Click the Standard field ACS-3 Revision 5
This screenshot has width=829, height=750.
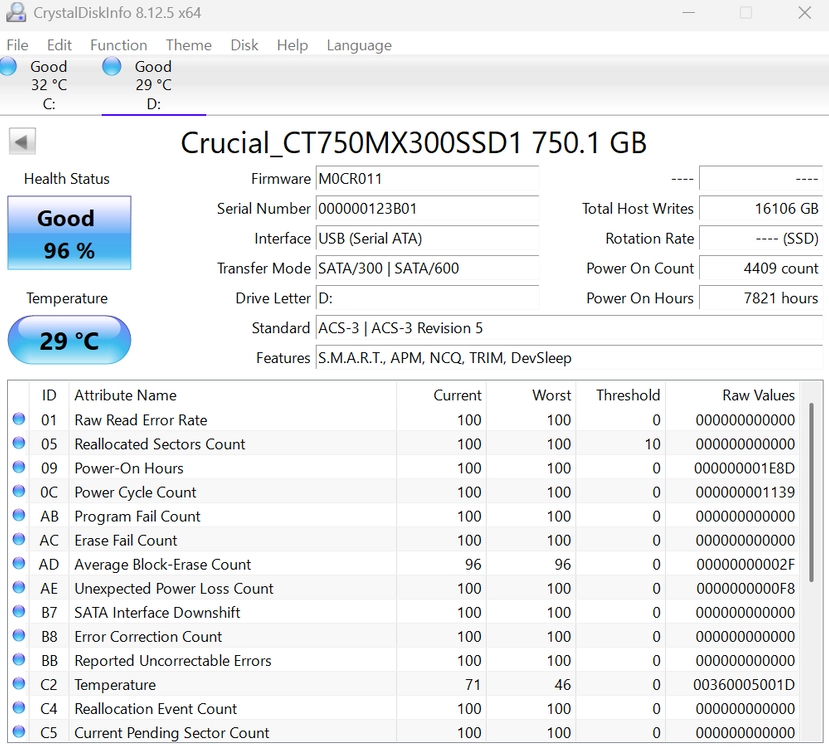[569, 328]
